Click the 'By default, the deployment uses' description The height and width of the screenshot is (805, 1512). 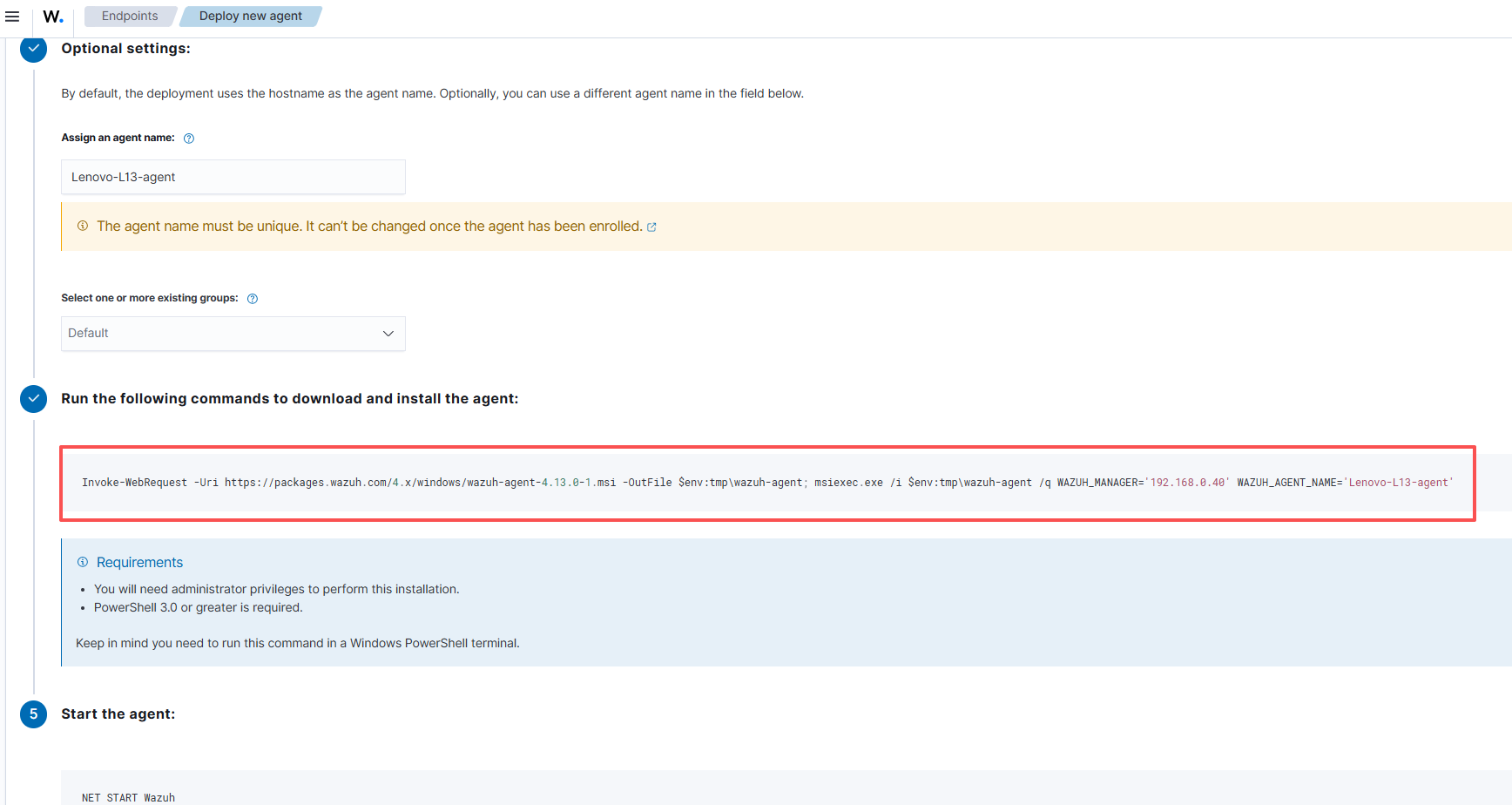point(432,94)
